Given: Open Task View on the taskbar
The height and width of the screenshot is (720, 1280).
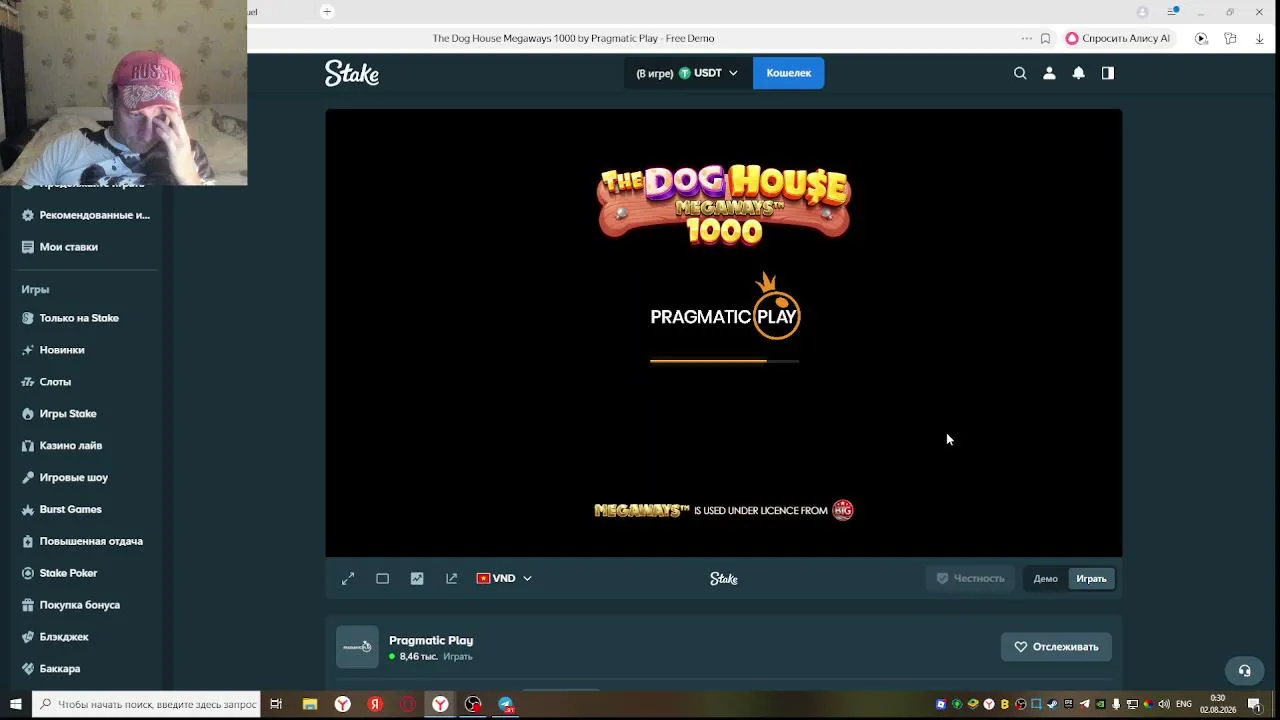Looking at the screenshot, I should 276,704.
